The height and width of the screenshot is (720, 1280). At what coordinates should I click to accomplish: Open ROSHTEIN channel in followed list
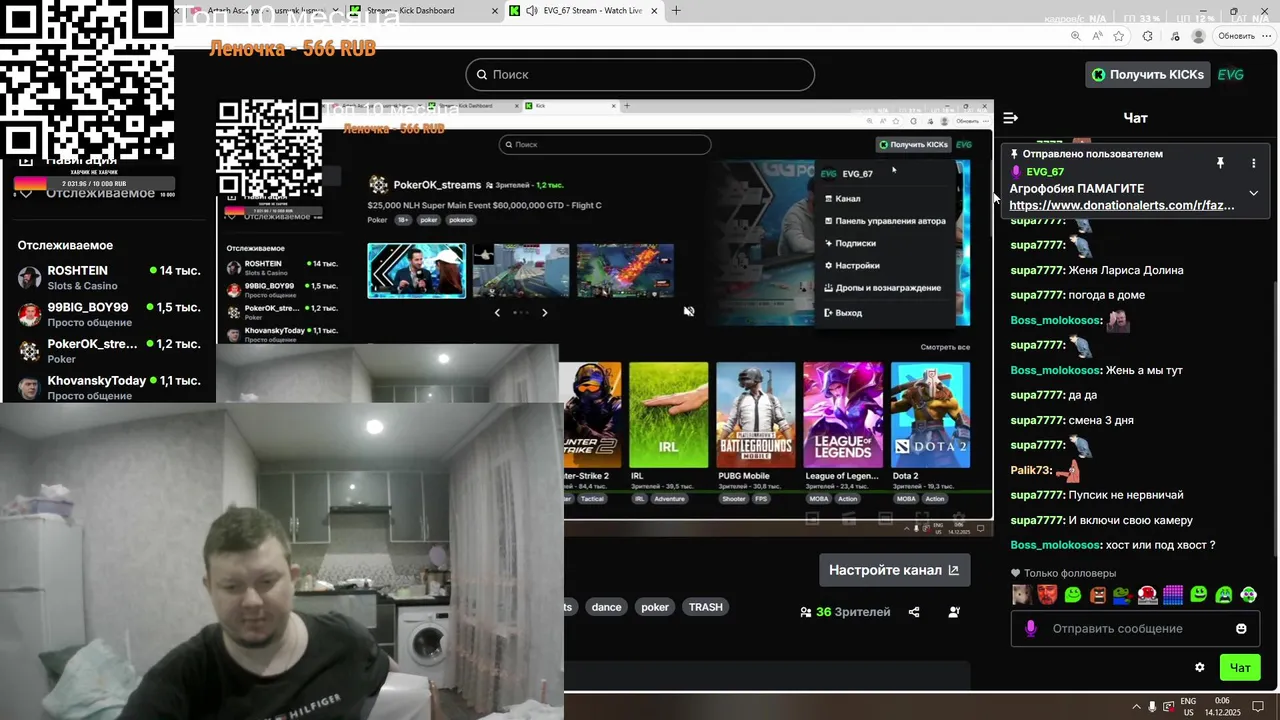(x=108, y=277)
